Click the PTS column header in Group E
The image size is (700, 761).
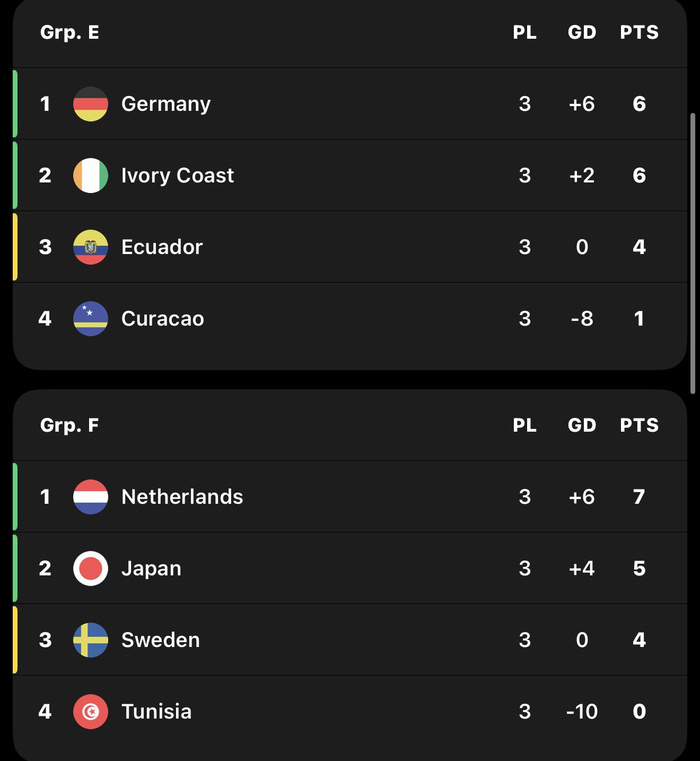(639, 33)
